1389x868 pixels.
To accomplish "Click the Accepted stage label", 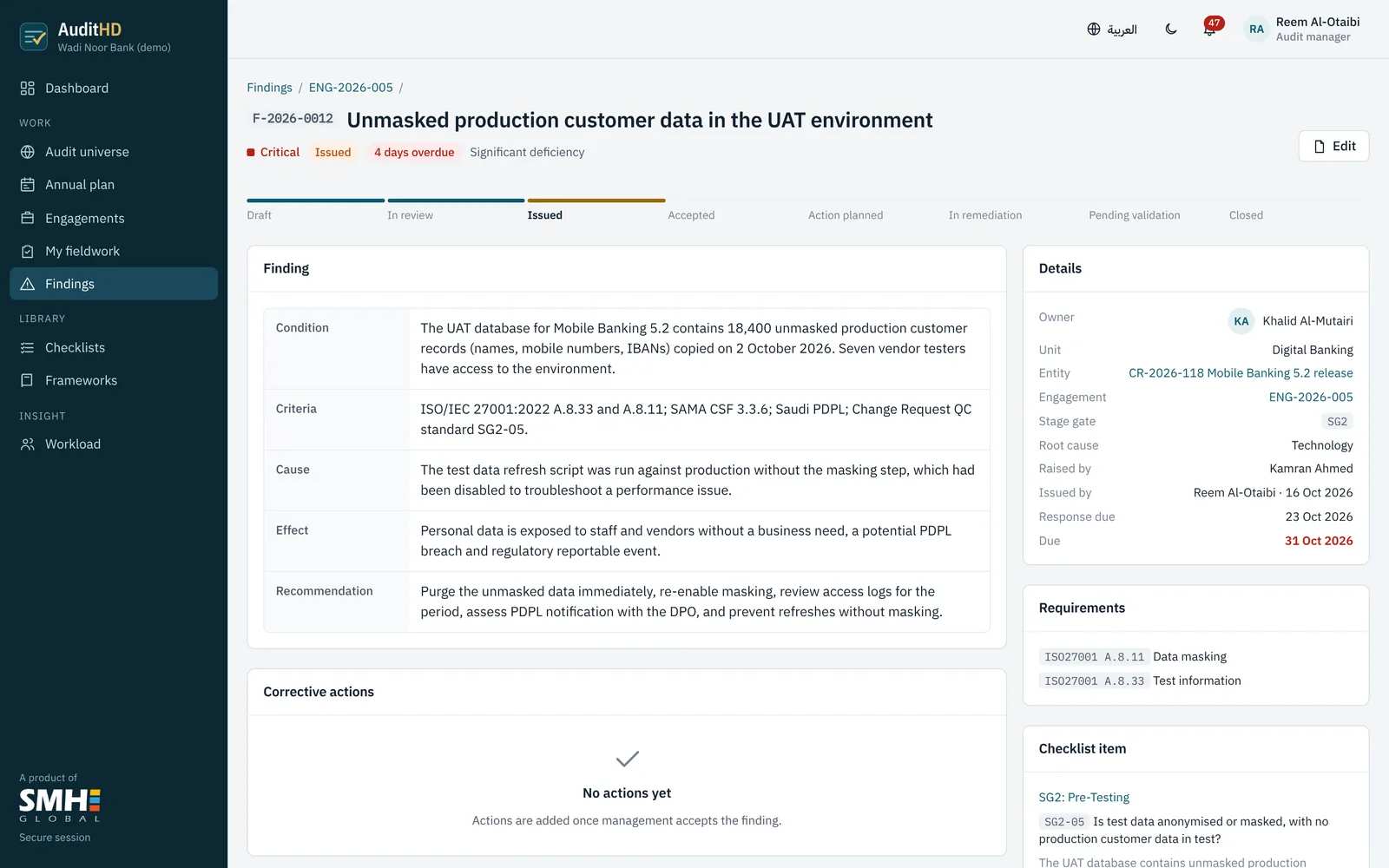I will [x=691, y=215].
